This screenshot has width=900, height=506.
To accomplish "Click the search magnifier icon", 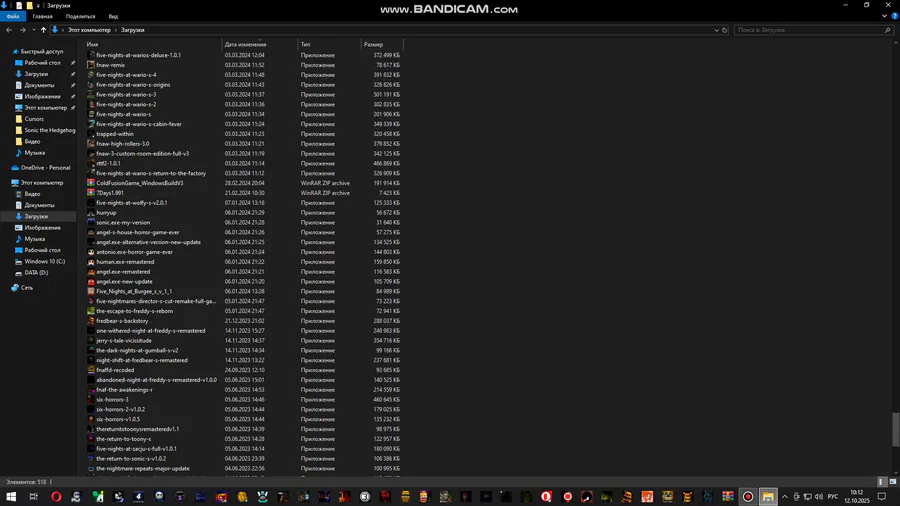I will [887, 30].
